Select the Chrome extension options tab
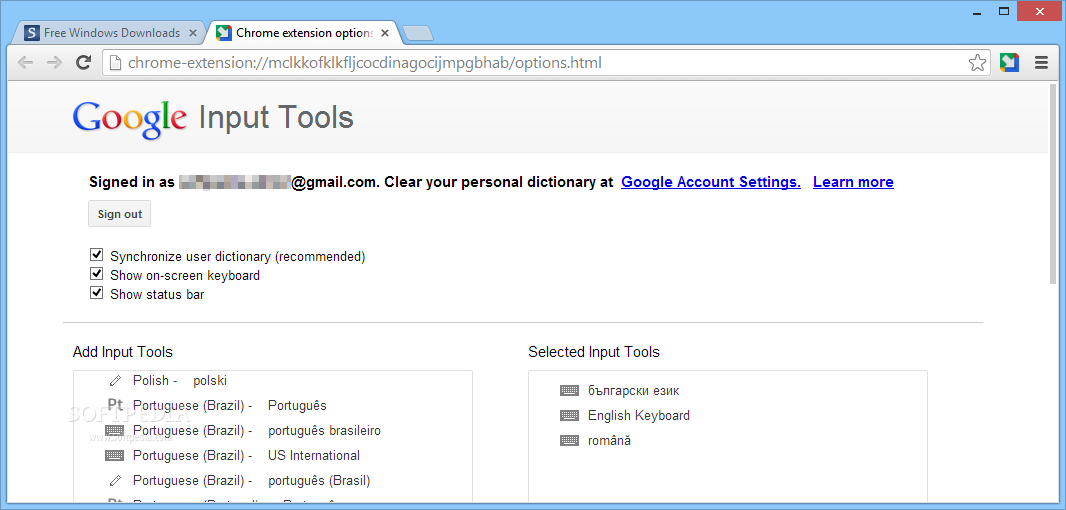 click(303, 33)
